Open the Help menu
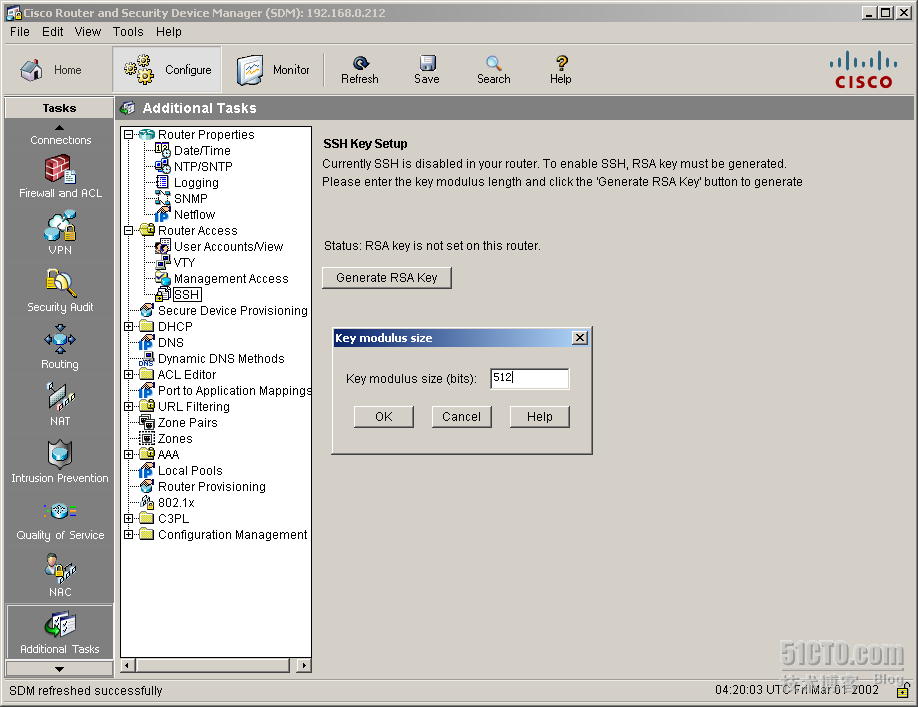Viewport: 918px width, 707px height. coord(169,32)
